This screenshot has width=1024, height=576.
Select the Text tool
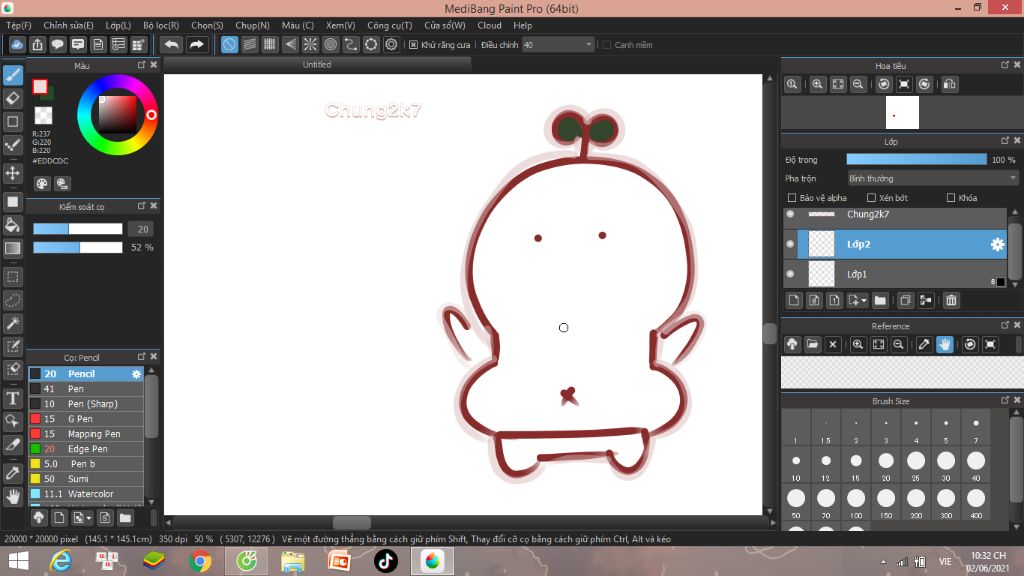pos(13,398)
